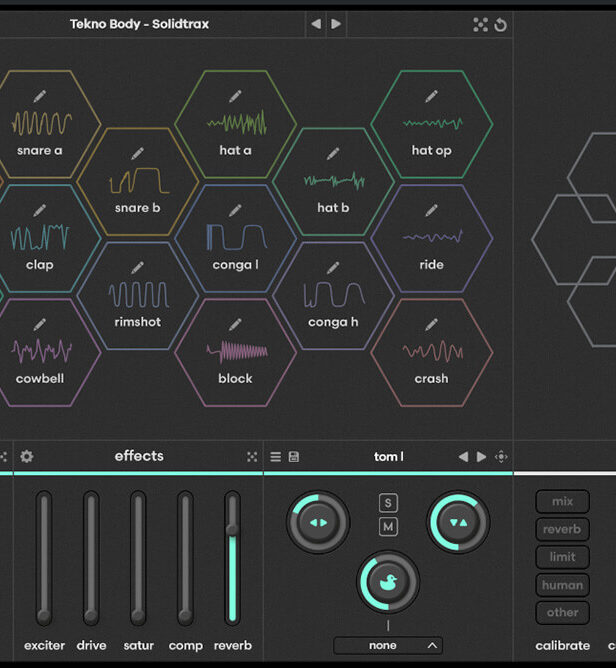Click the Tekno Body - Solidtrax preset name

point(139,24)
